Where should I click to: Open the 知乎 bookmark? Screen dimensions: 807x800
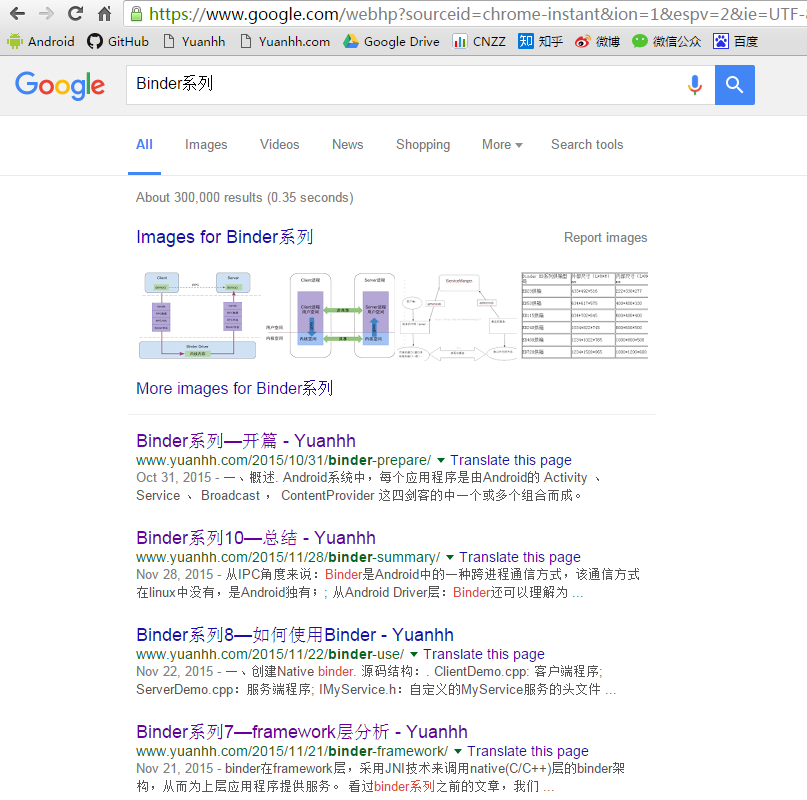(540, 41)
